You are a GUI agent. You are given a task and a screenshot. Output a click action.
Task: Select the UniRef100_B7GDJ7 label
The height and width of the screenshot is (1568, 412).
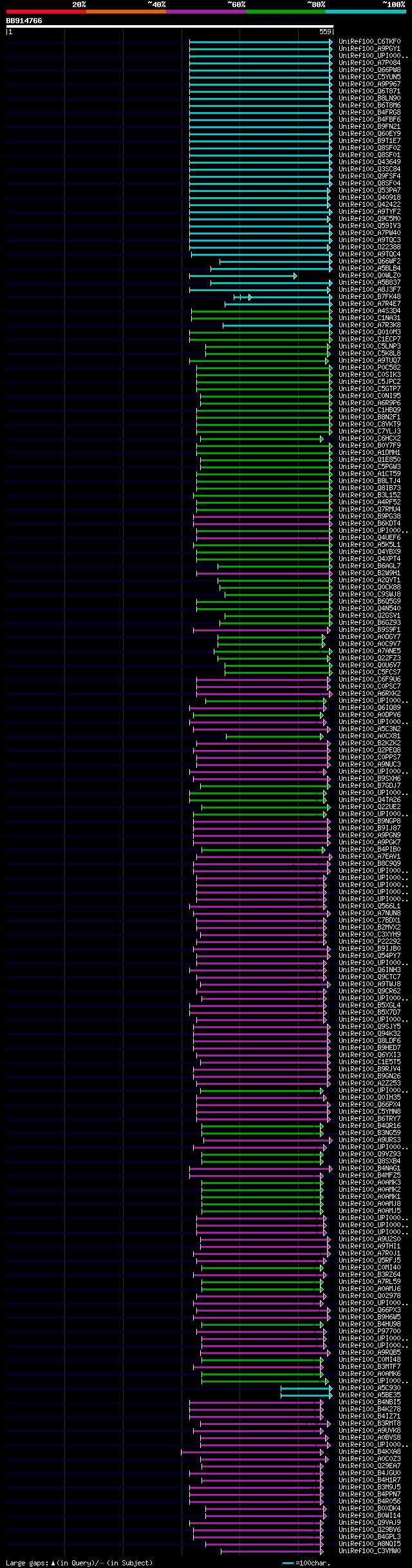coord(370,786)
